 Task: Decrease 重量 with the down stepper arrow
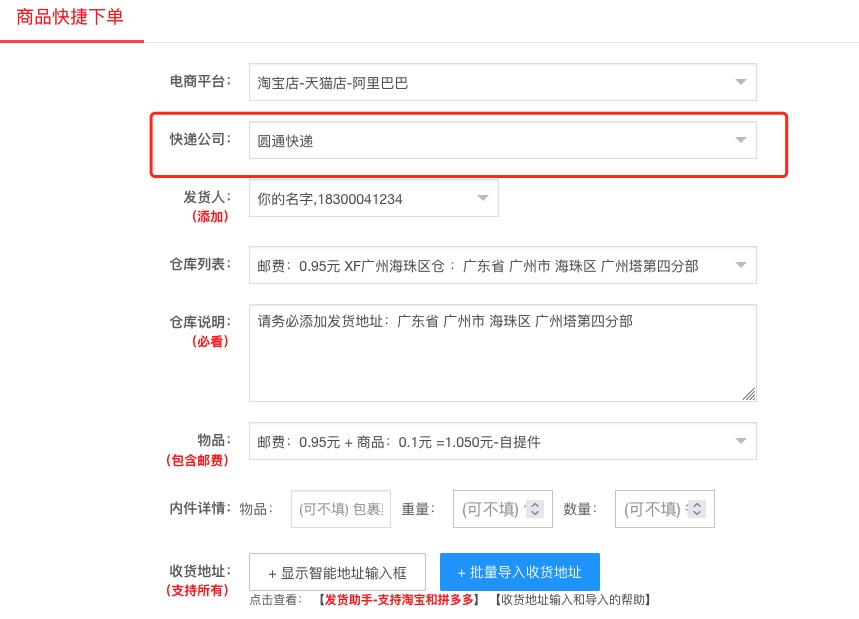535,514
